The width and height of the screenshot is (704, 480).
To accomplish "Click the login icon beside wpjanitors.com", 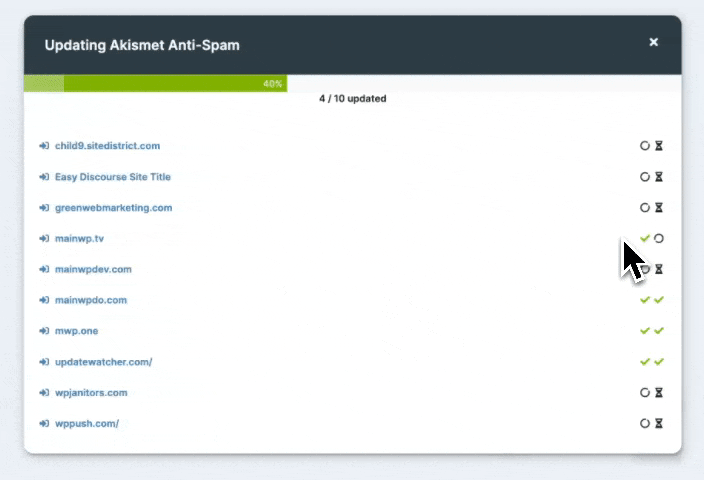I will coord(44,392).
